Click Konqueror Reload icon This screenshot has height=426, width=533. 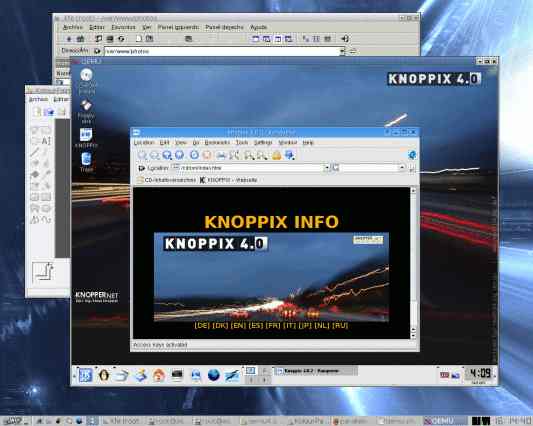pos(194,155)
